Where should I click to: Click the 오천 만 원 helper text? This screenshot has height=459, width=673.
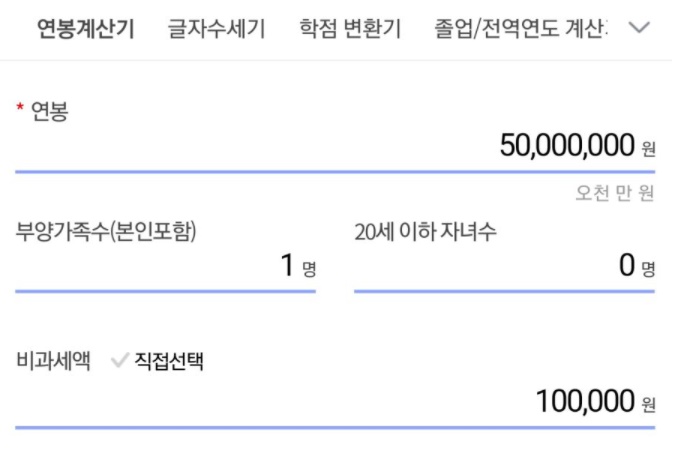coord(614,193)
